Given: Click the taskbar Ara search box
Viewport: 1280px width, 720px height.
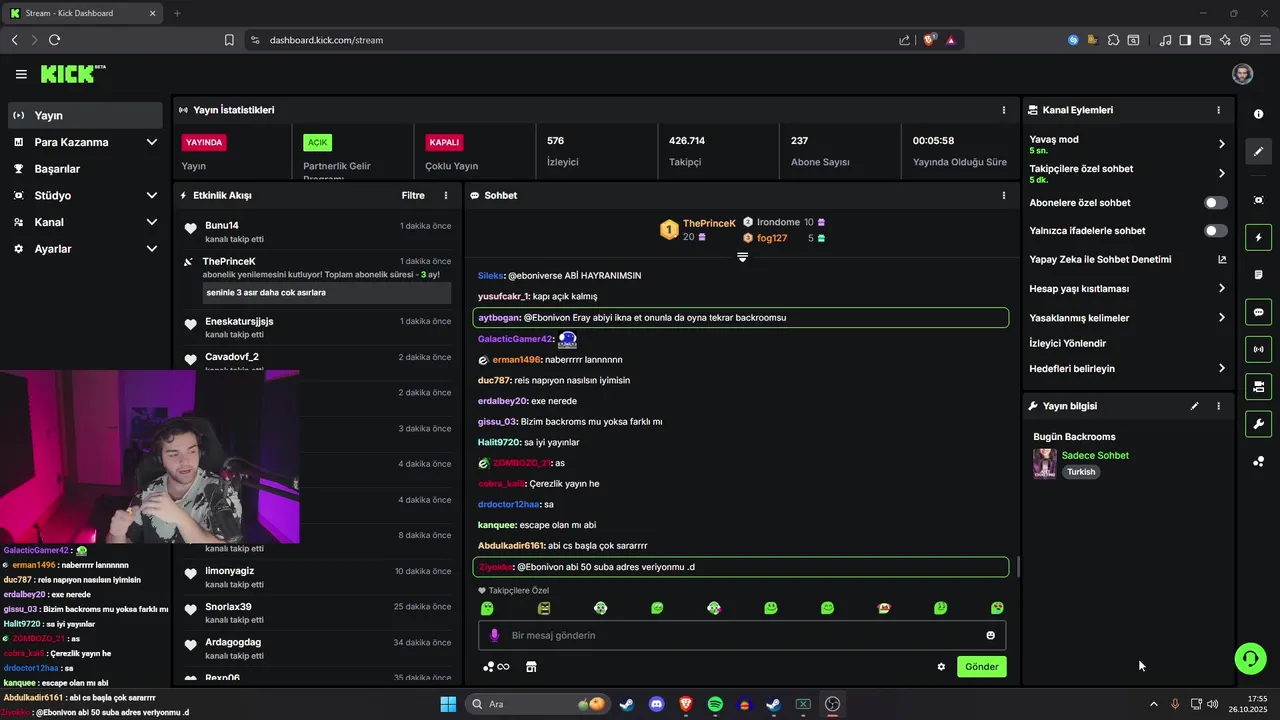Looking at the screenshot, I should 536,704.
